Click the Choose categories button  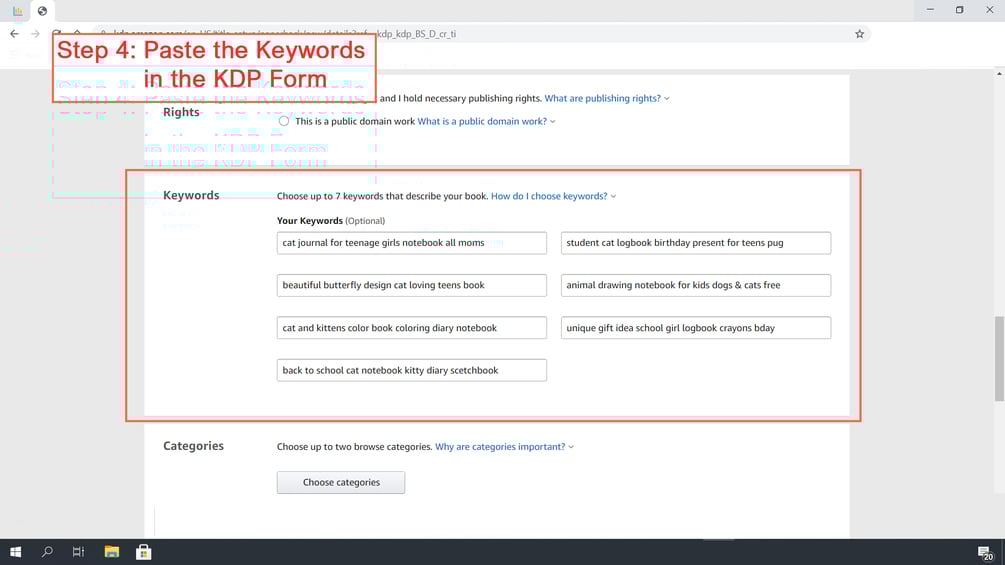[x=341, y=482]
